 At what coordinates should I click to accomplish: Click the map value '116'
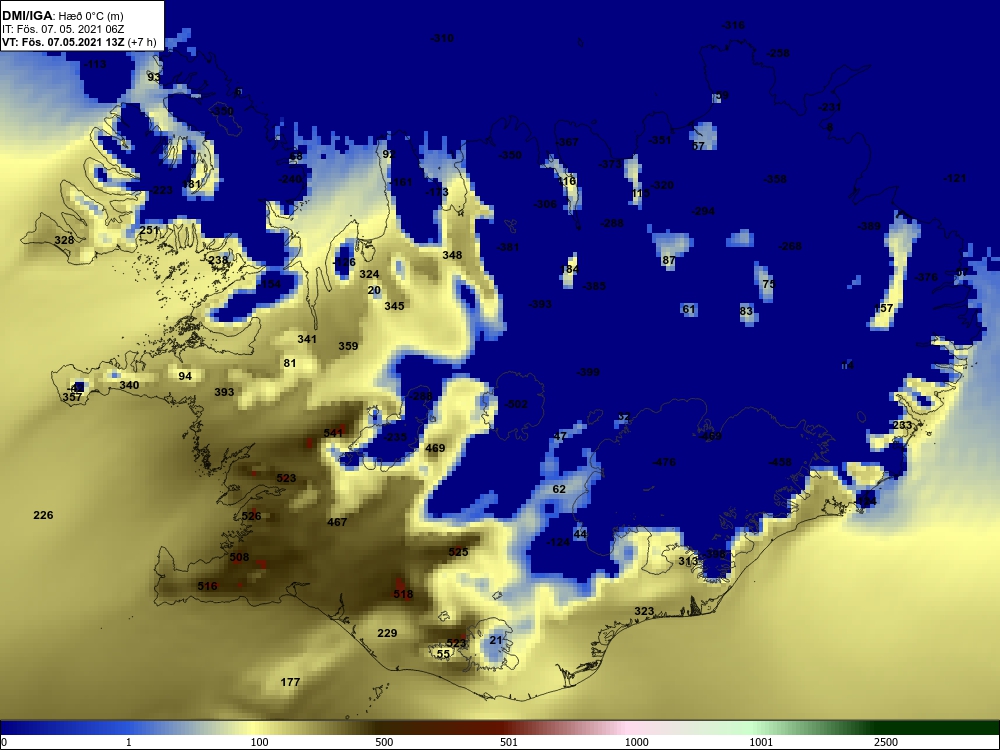coord(567,181)
